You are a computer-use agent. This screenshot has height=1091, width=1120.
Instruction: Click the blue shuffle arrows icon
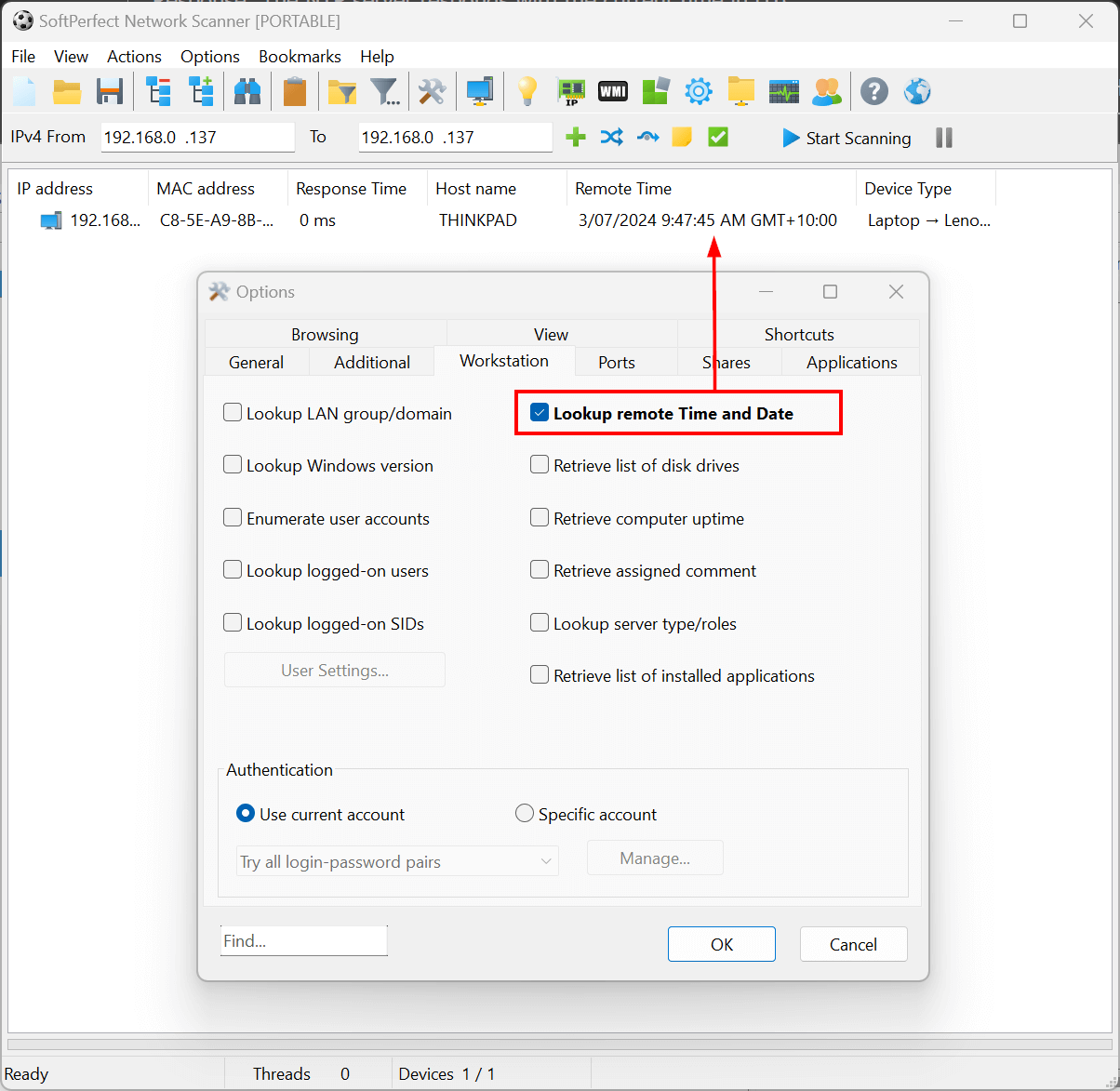pyautogui.click(x=611, y=138)
